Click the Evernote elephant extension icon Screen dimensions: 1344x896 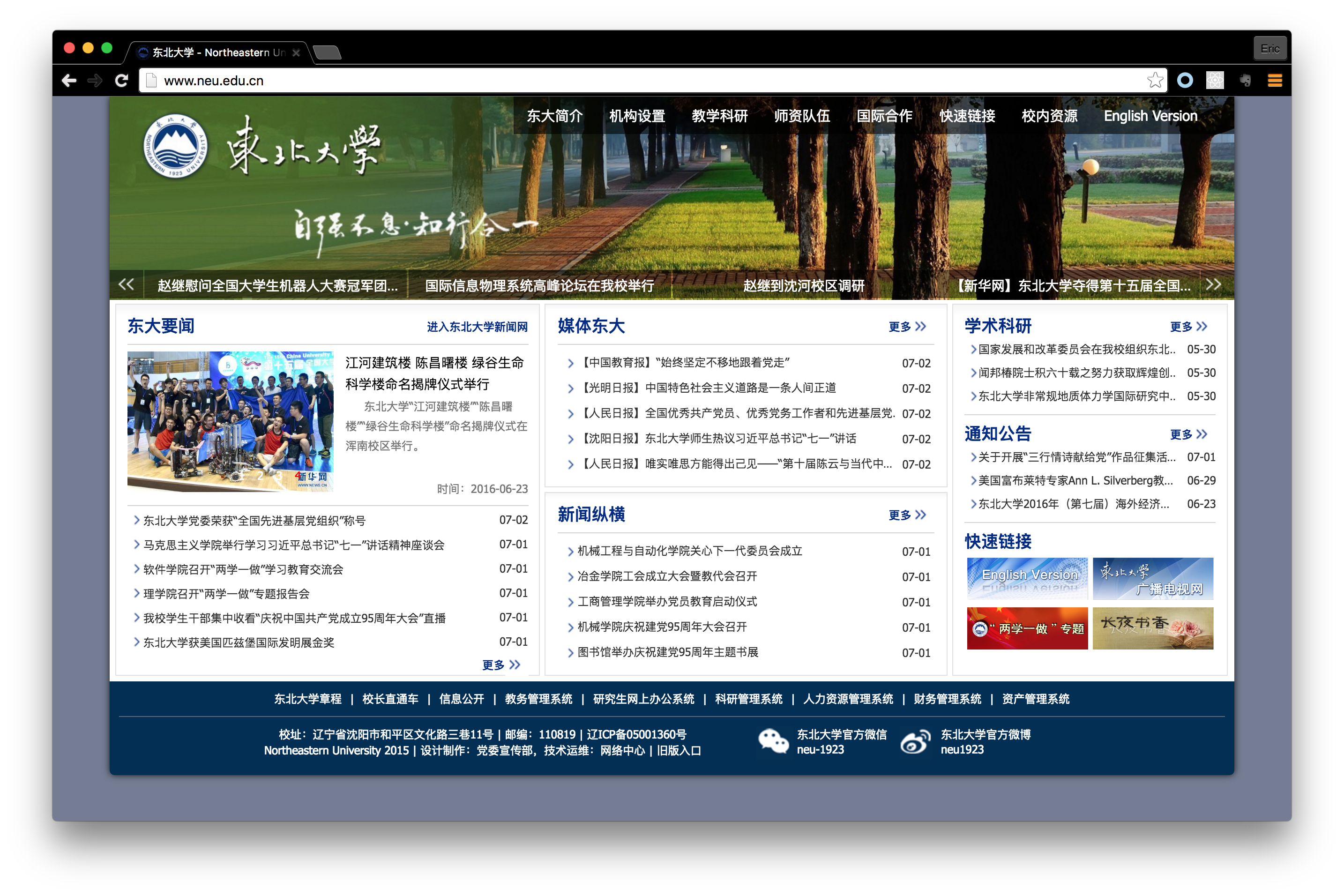pos(1246,81)
